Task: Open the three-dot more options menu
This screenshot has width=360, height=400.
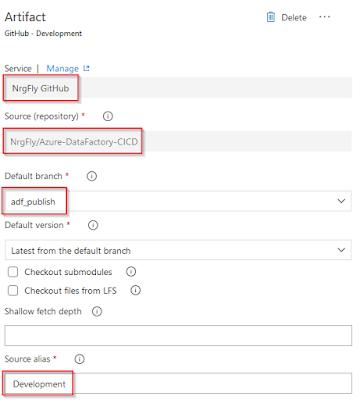Action: (324, 17)
